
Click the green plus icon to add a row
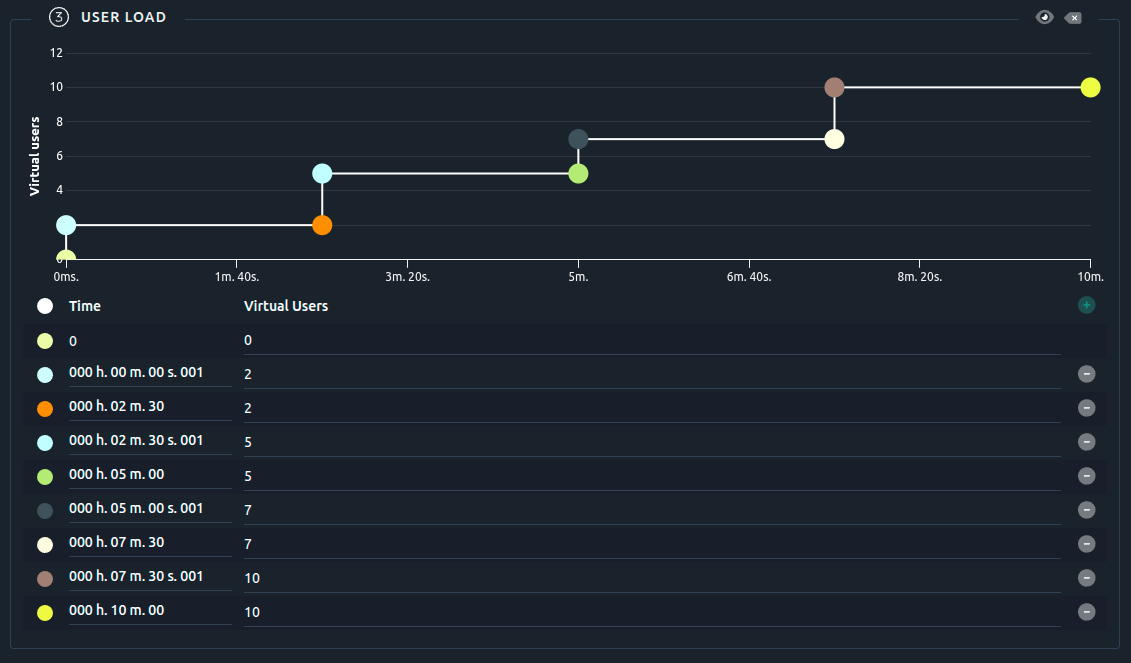click(1086, 304)
